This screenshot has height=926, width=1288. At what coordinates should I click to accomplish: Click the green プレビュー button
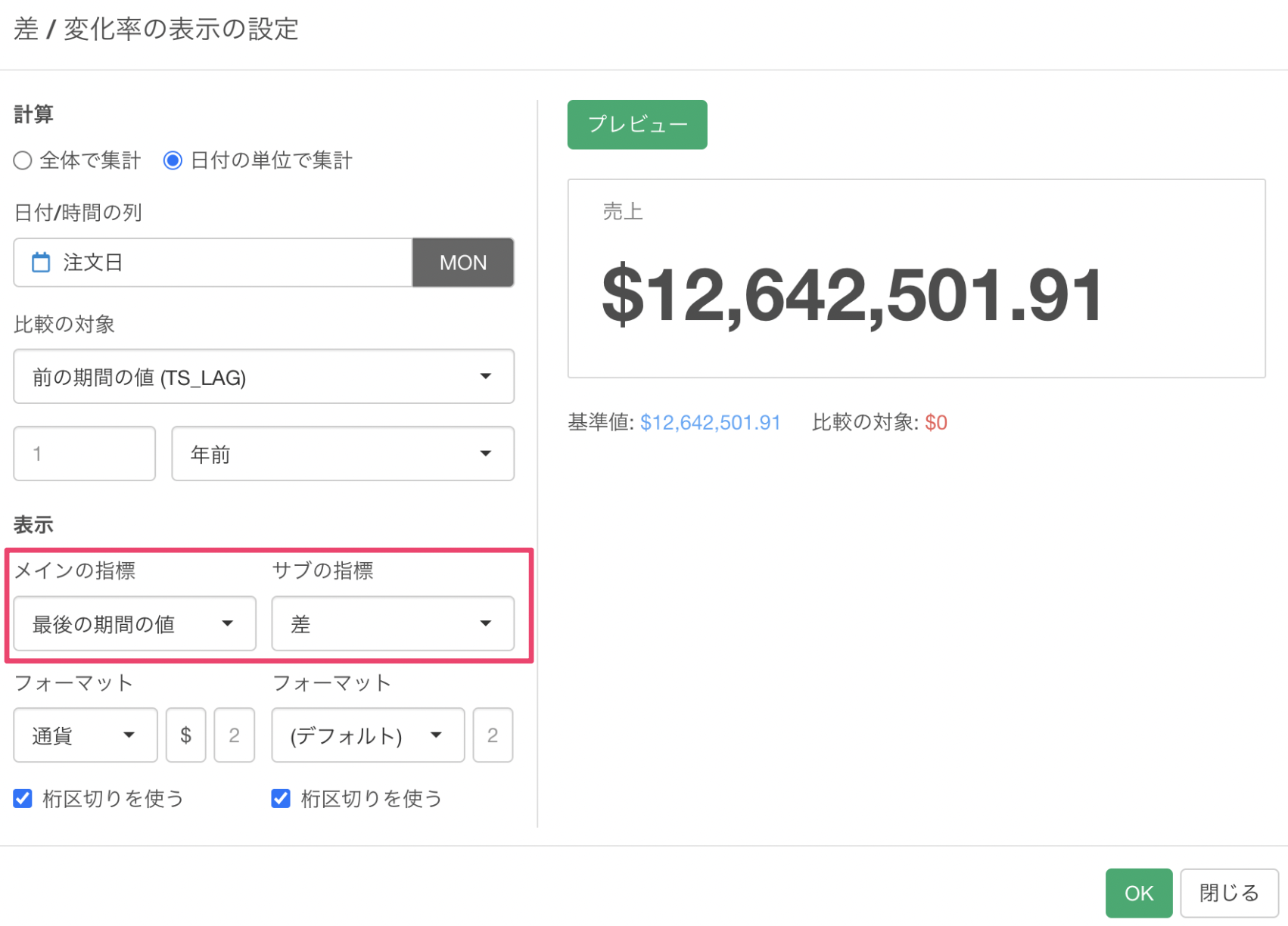coord(636,125)
